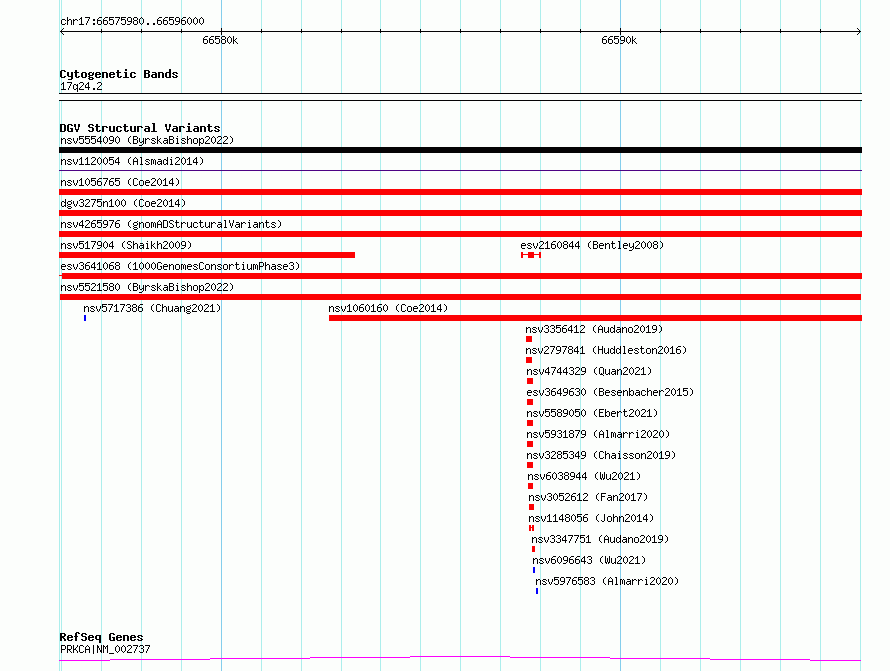Viewport: 890px width, 671px height.
Task: Open nsv6038944 (Wu2021) label
Action: pyautogui.click(x=584, y=476)
